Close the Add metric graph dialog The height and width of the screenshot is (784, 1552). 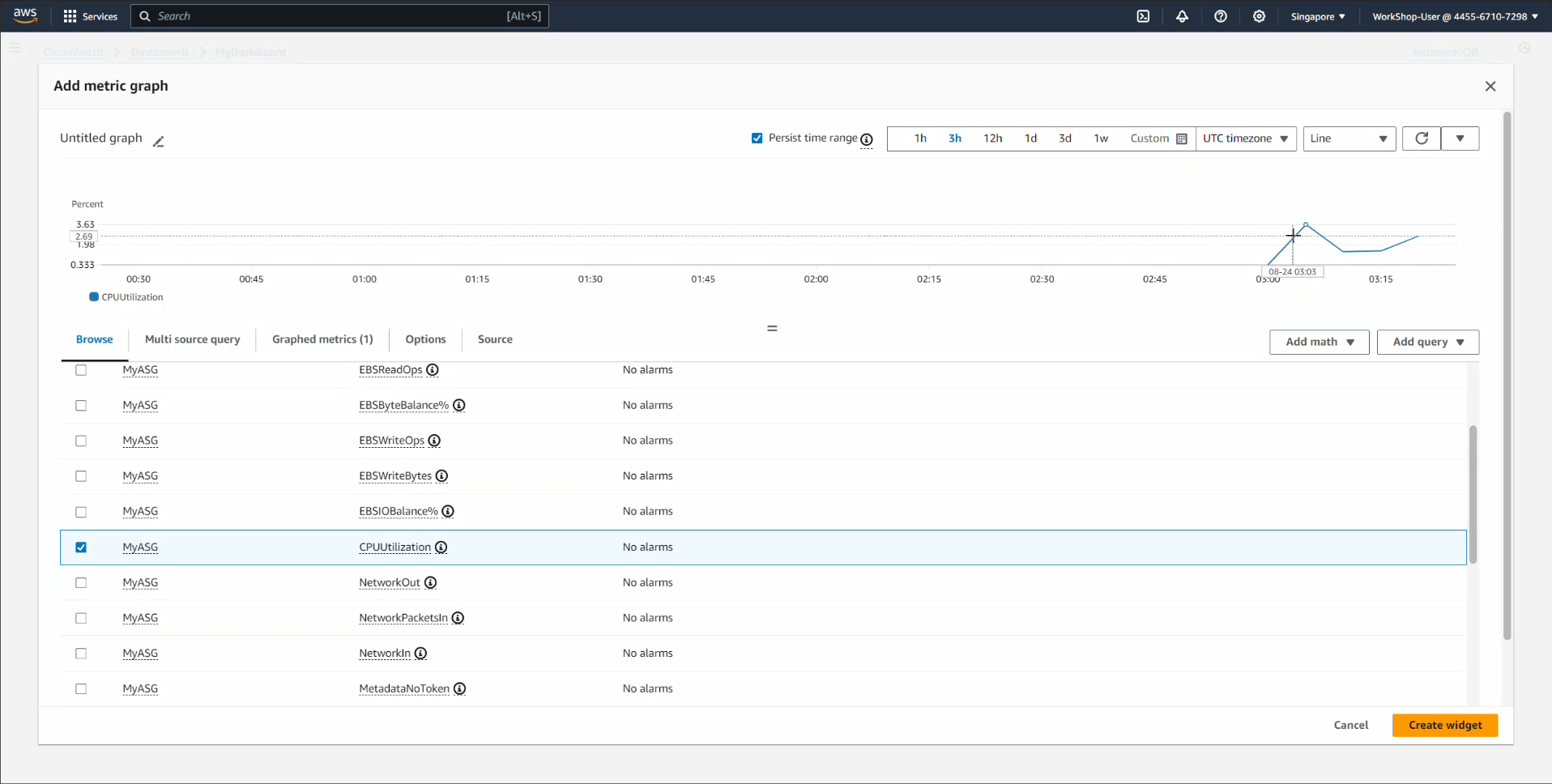pyautogui.click(x=1490, y=86)
